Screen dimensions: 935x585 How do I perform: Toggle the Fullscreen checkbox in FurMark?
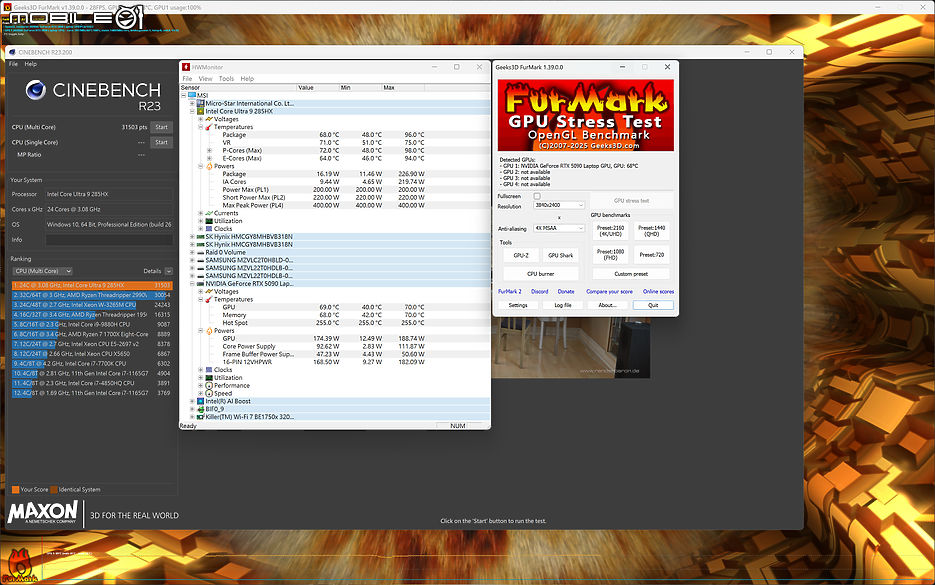tap(537, 196)
